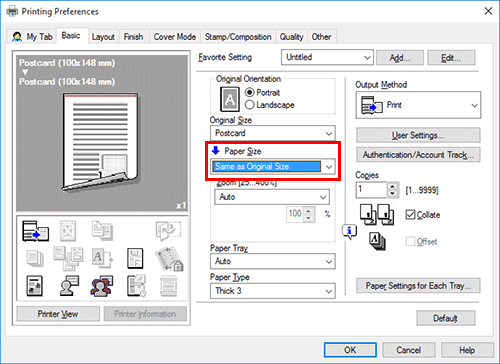Click the collated pages illustration icon
The image size is (500, 364).
tap(377, 214)
